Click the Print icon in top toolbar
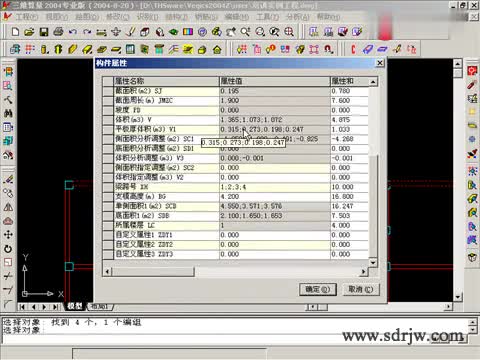The width and height of the screenshot is (480, 360). (58, 32)
